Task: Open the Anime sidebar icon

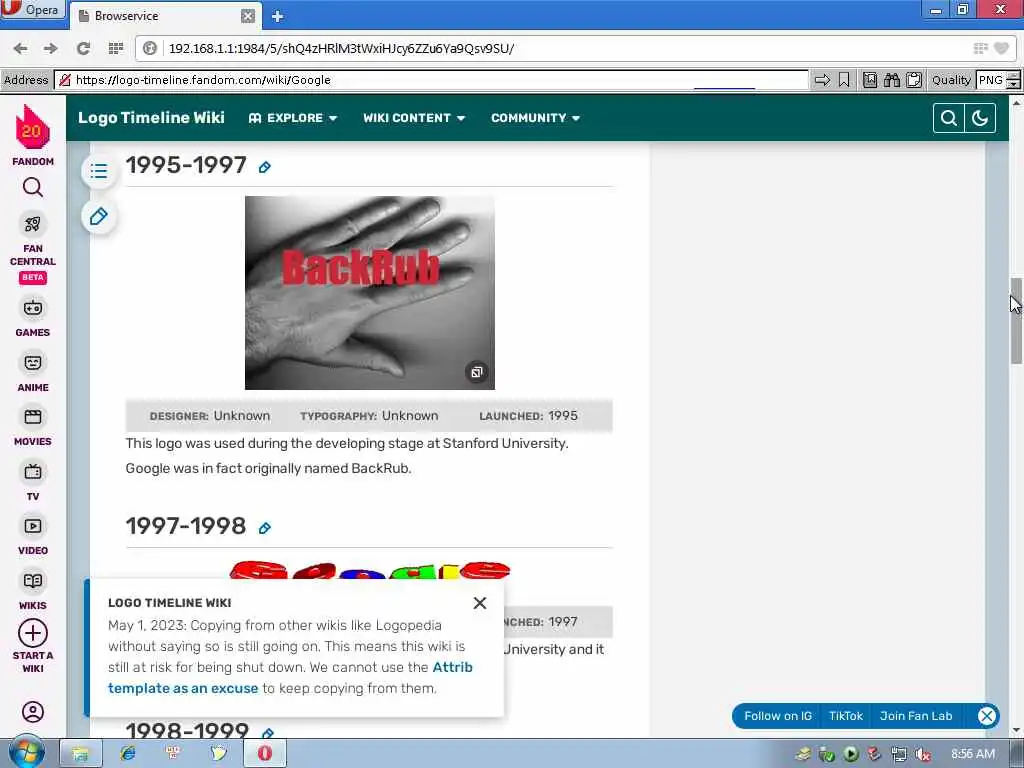Action: pos(33,363)
